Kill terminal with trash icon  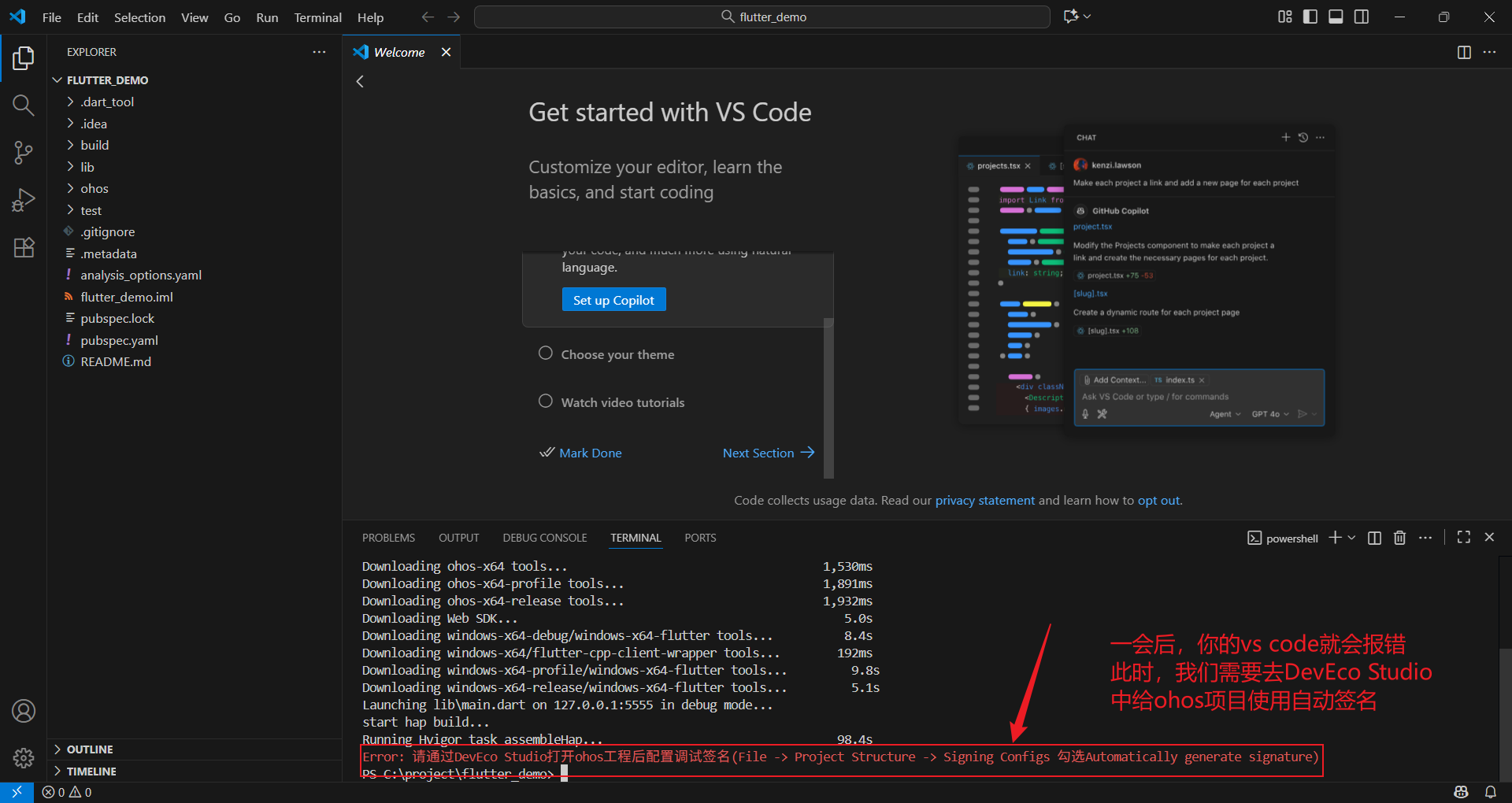coord(1399,538)
